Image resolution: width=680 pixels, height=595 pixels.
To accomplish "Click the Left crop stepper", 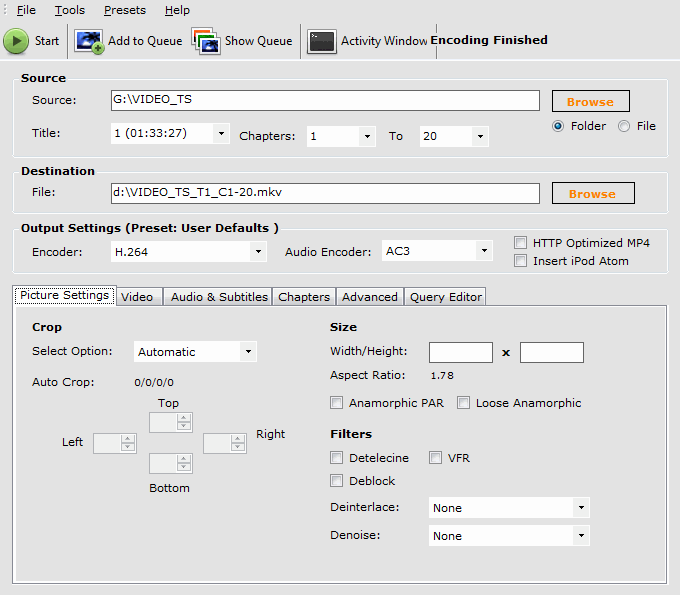I will [115, 443].
